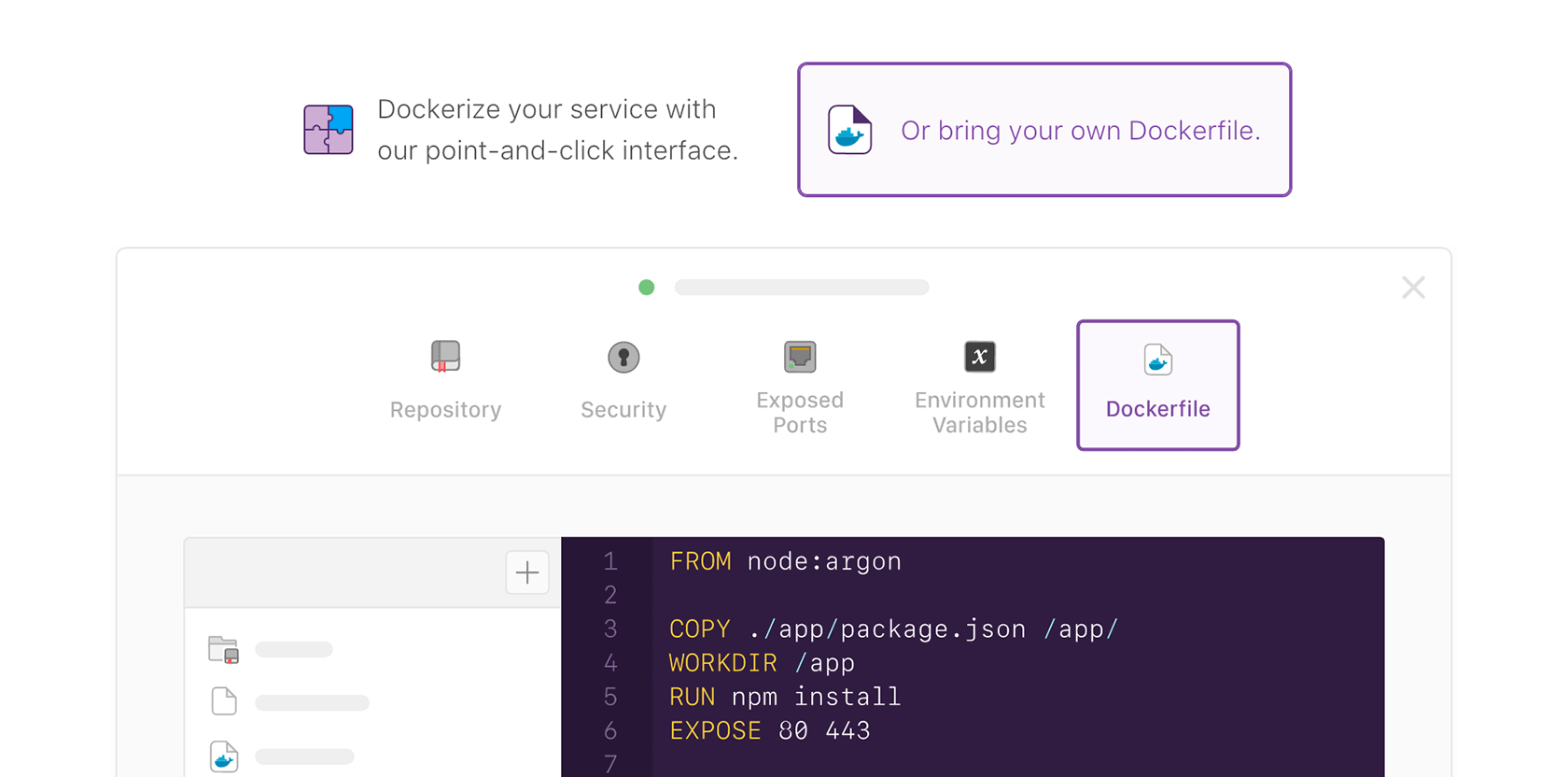1568x777 pixels.
Task: Click the 'Exposed Ports' tab label
Action: (x=800, y=412)
